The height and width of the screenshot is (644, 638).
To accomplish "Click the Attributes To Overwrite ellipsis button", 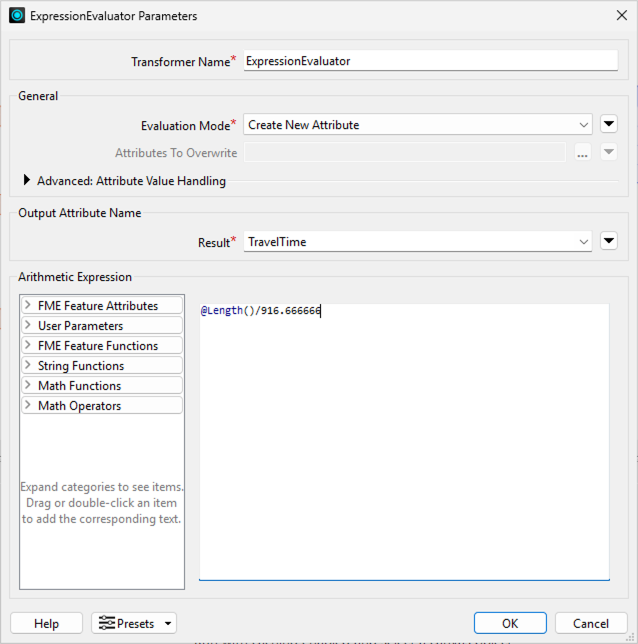I will [x=583, y=152].
